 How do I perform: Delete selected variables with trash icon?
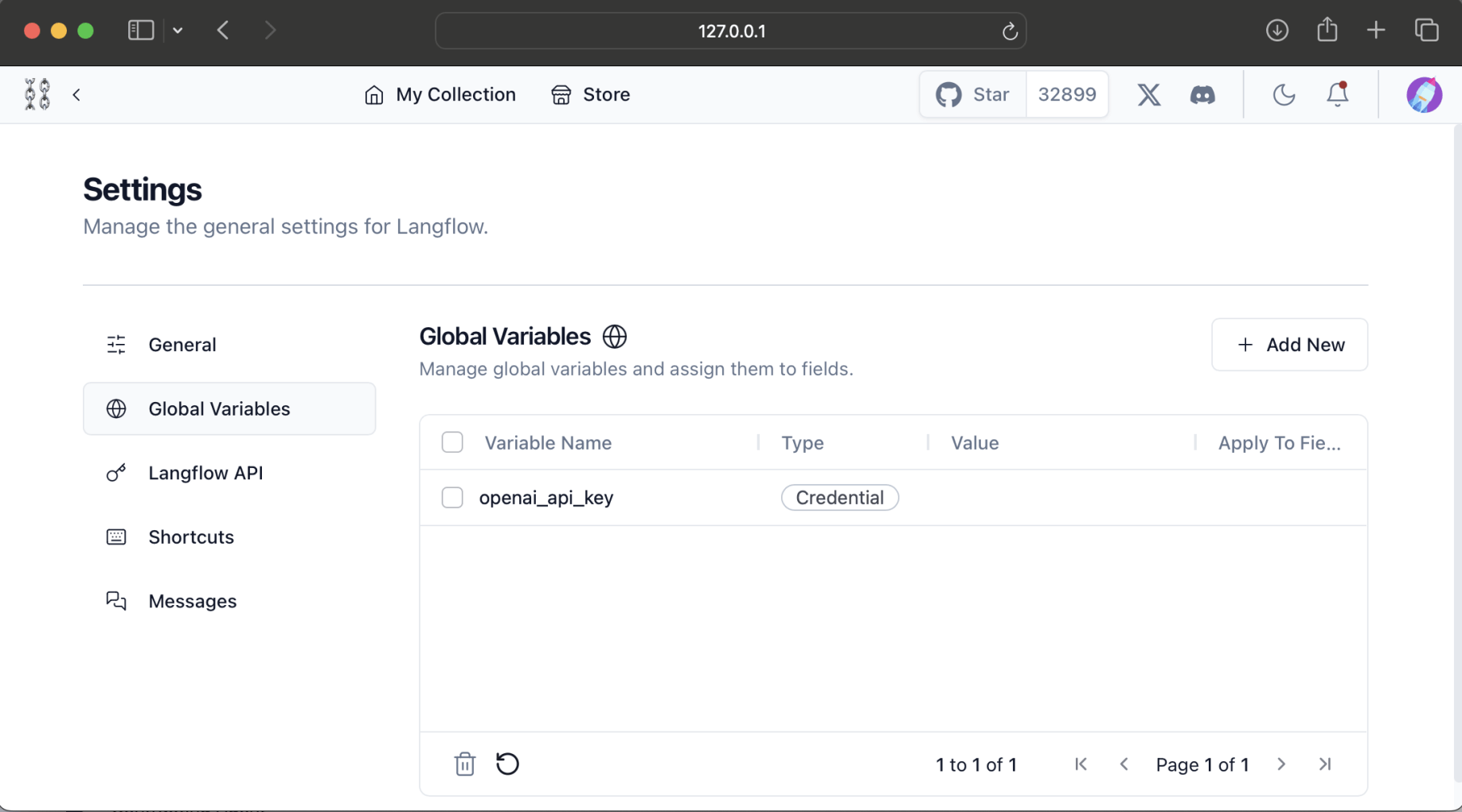click(x=465, y=764)
